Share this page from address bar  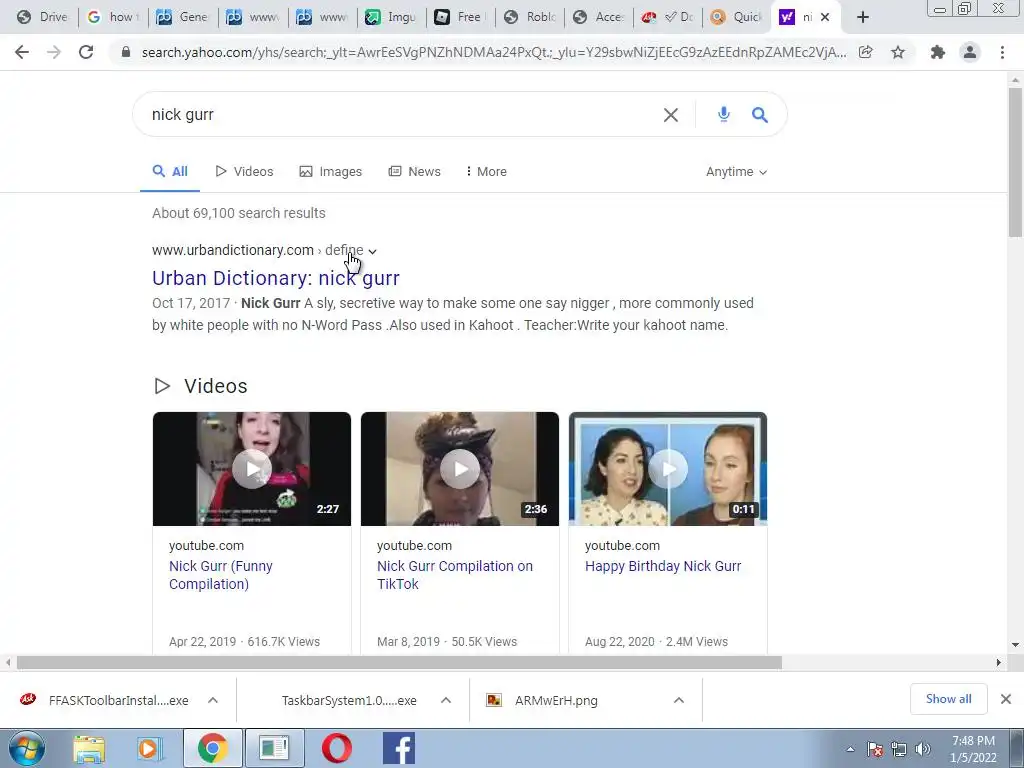click(866, 52)
